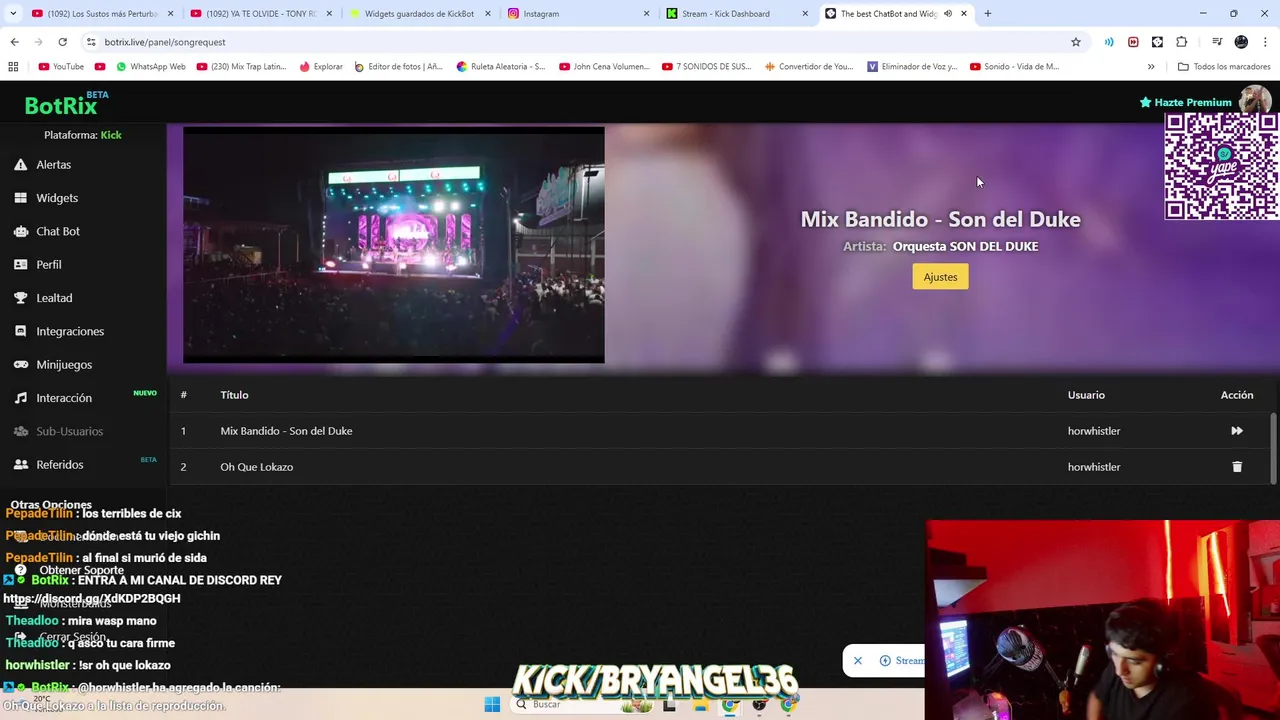Select Oh Que Lokazo row title
Screen dimensions: 1280x720
[x=257, y=467]
